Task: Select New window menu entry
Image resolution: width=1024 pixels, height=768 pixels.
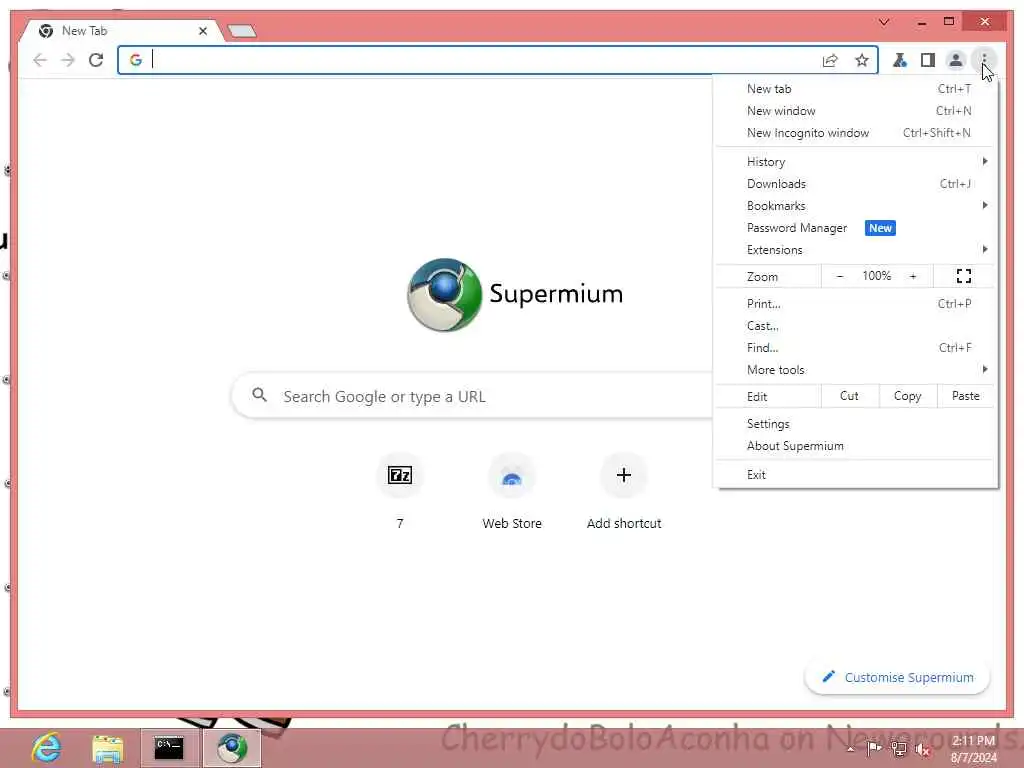Action: [856, 111]
